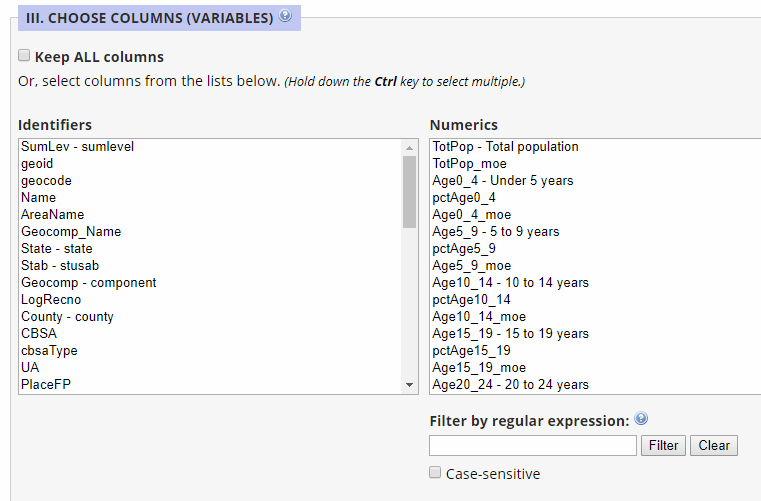761x501 pixels.
Task: Toggle the Case-sensitive checkbox
Action: [x=435, y=473]
